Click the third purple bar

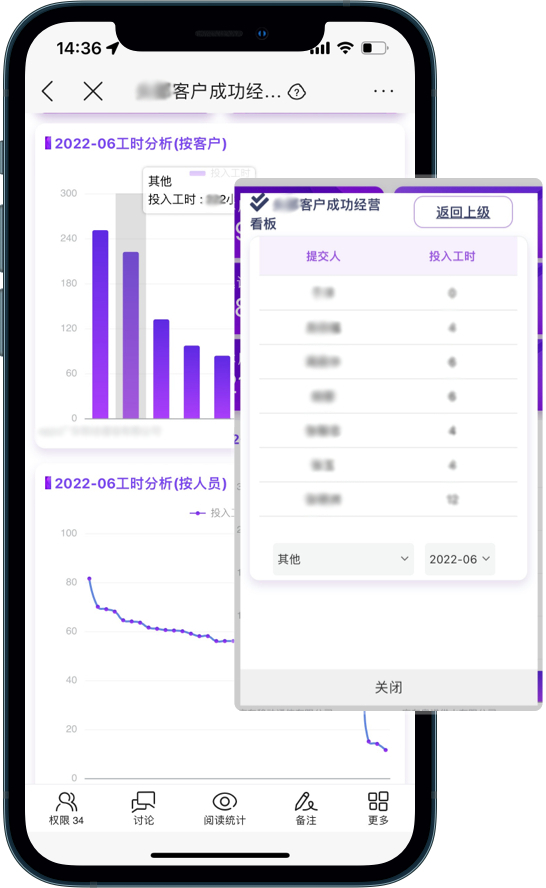point(161,369)
